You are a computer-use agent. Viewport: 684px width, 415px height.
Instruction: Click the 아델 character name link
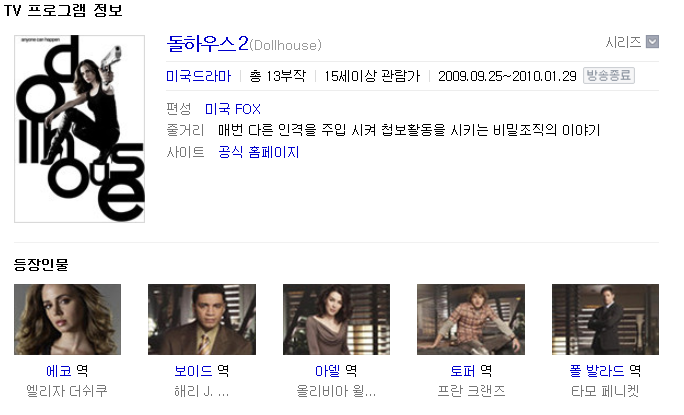point(327,371)
